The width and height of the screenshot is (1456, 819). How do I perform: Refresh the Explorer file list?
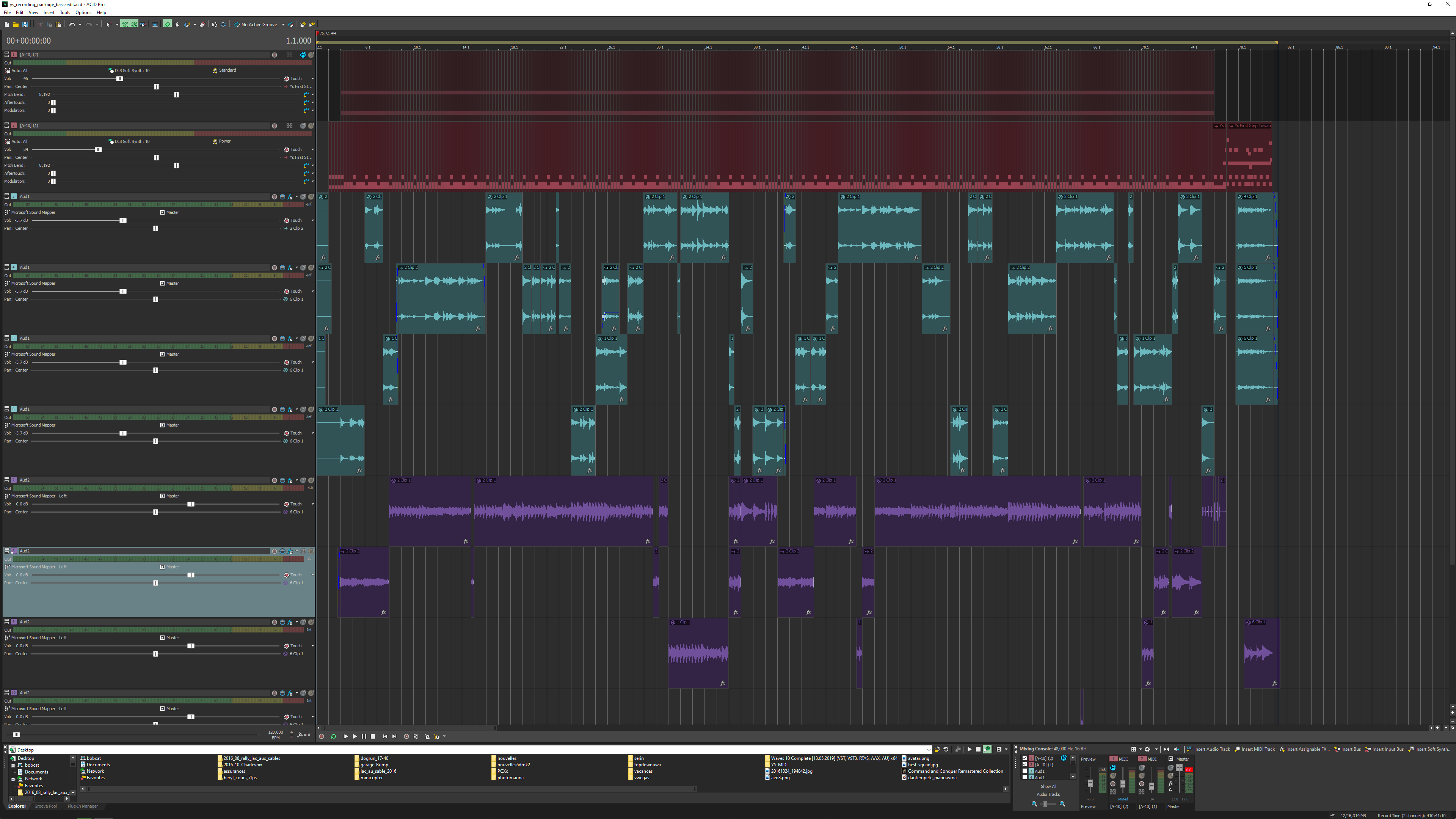pyautogui.click(x=946, y=750)
